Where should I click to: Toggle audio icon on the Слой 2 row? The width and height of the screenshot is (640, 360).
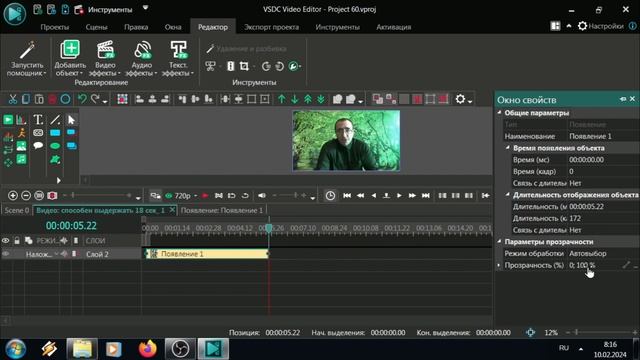pyautogui.click(x=64, y=254)
